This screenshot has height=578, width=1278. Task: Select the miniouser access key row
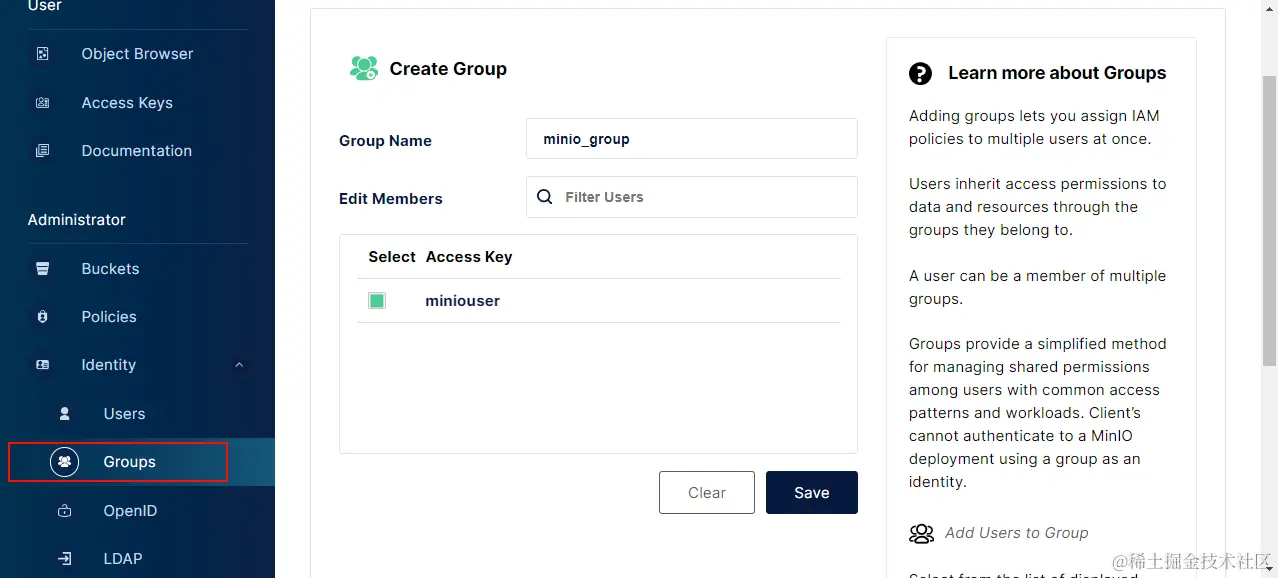point(462,301)
